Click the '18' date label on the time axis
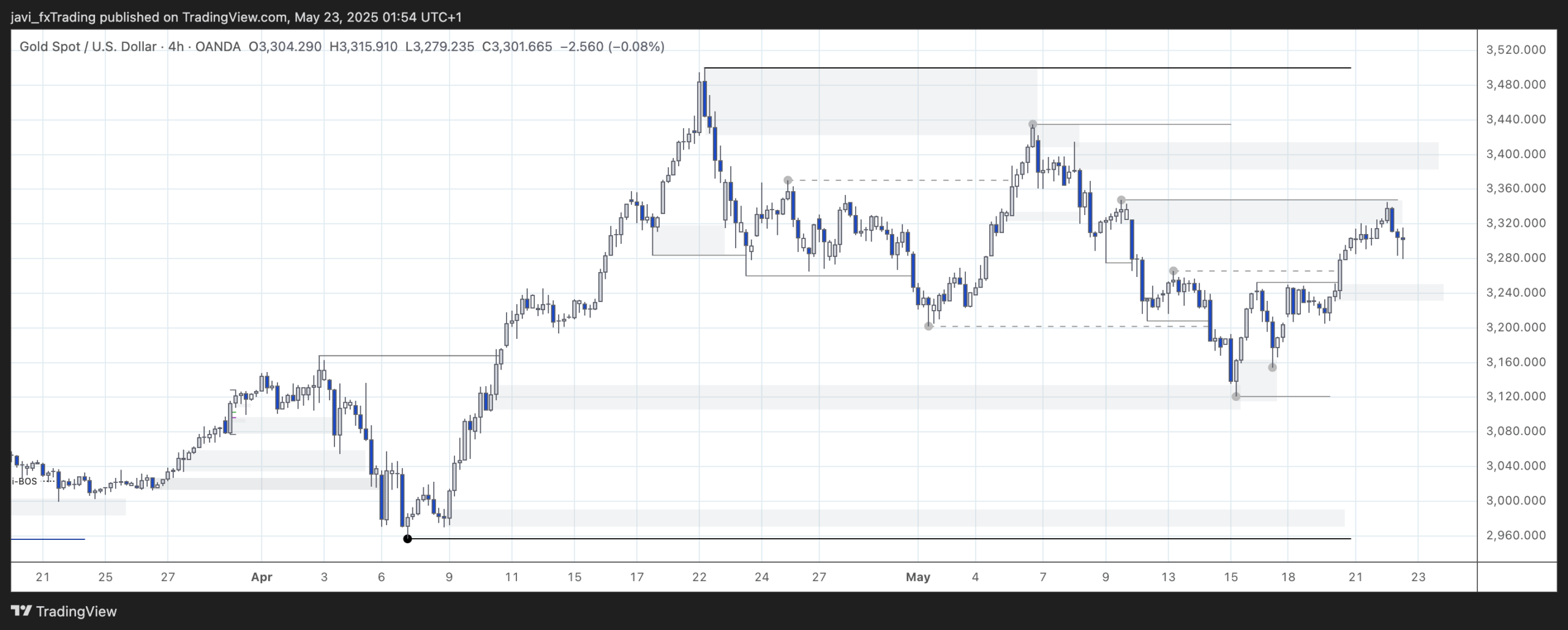1568x630 pixels. pos(1288,577)
